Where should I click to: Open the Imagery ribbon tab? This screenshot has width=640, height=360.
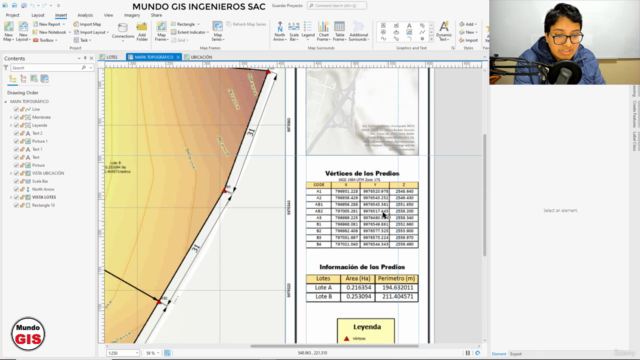132,15
